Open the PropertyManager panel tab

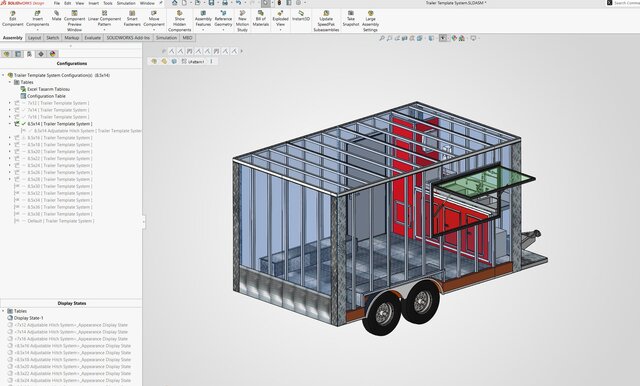(x=18, y=54)
